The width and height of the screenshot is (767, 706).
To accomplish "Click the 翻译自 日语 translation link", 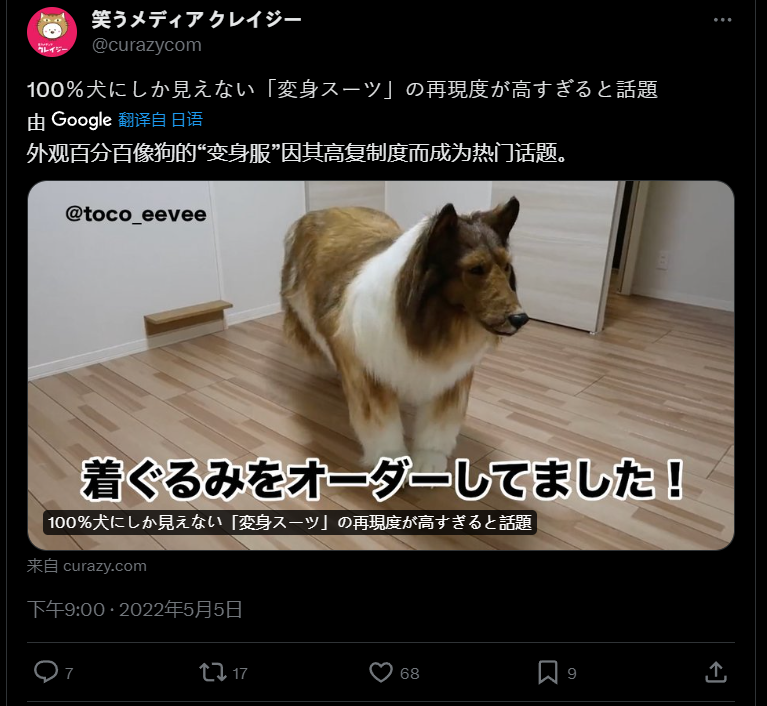I will tap(160, 120).
